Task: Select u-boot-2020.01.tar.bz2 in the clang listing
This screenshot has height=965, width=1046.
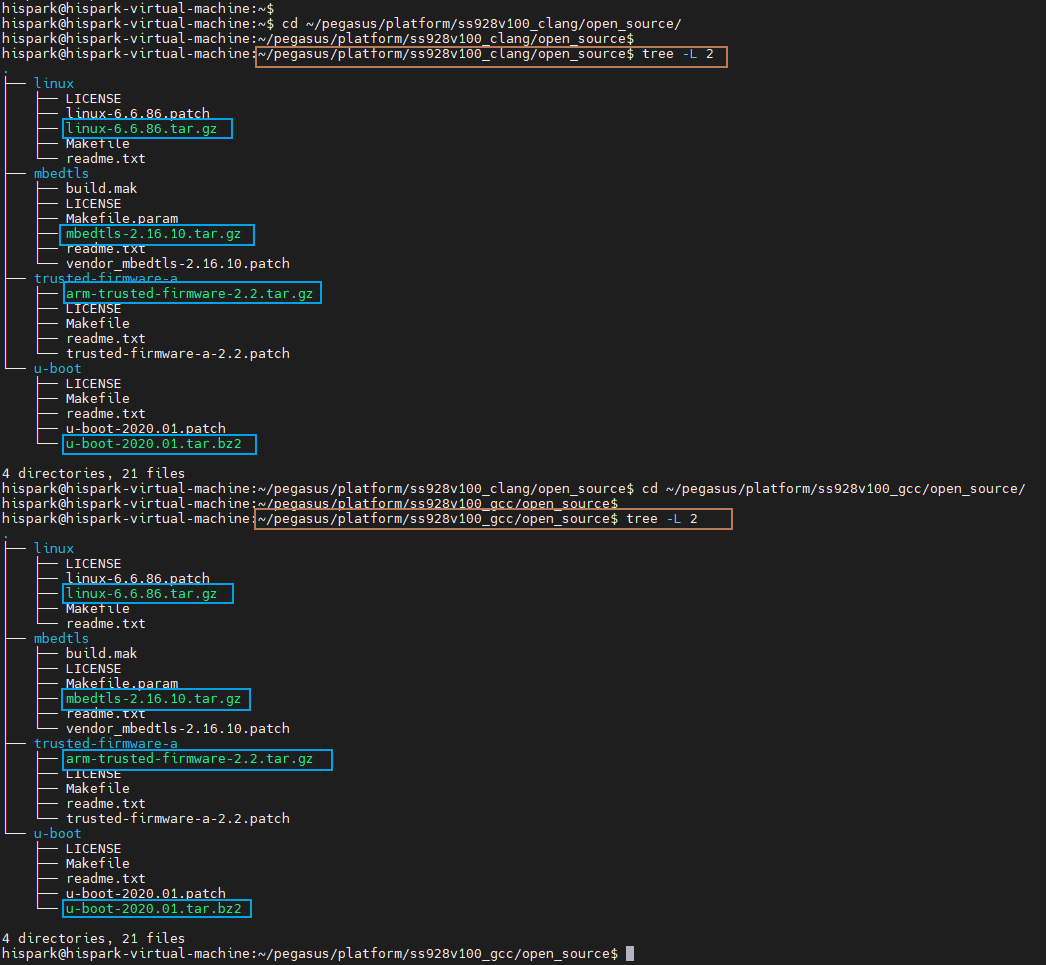Action: [x=153, y=444]
